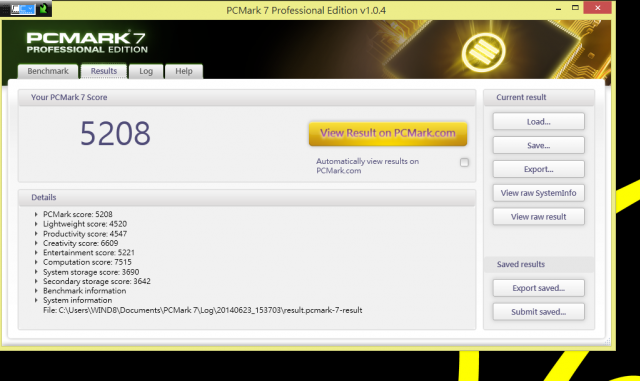640x381 pixels.
Task: Click the Saved results heading
Action: click(x=521, y=264)
